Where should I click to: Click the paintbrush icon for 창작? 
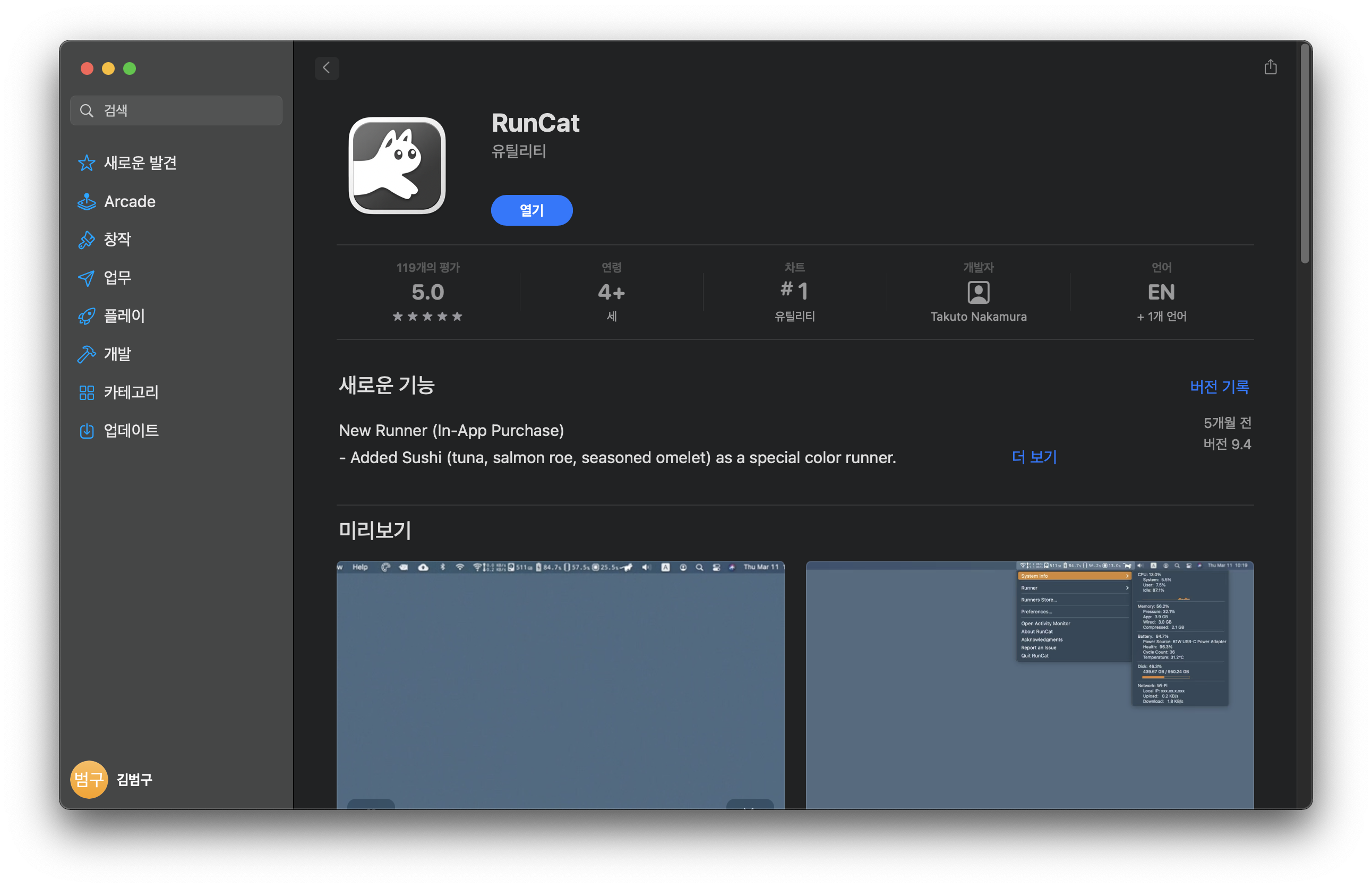coord(87,240)
